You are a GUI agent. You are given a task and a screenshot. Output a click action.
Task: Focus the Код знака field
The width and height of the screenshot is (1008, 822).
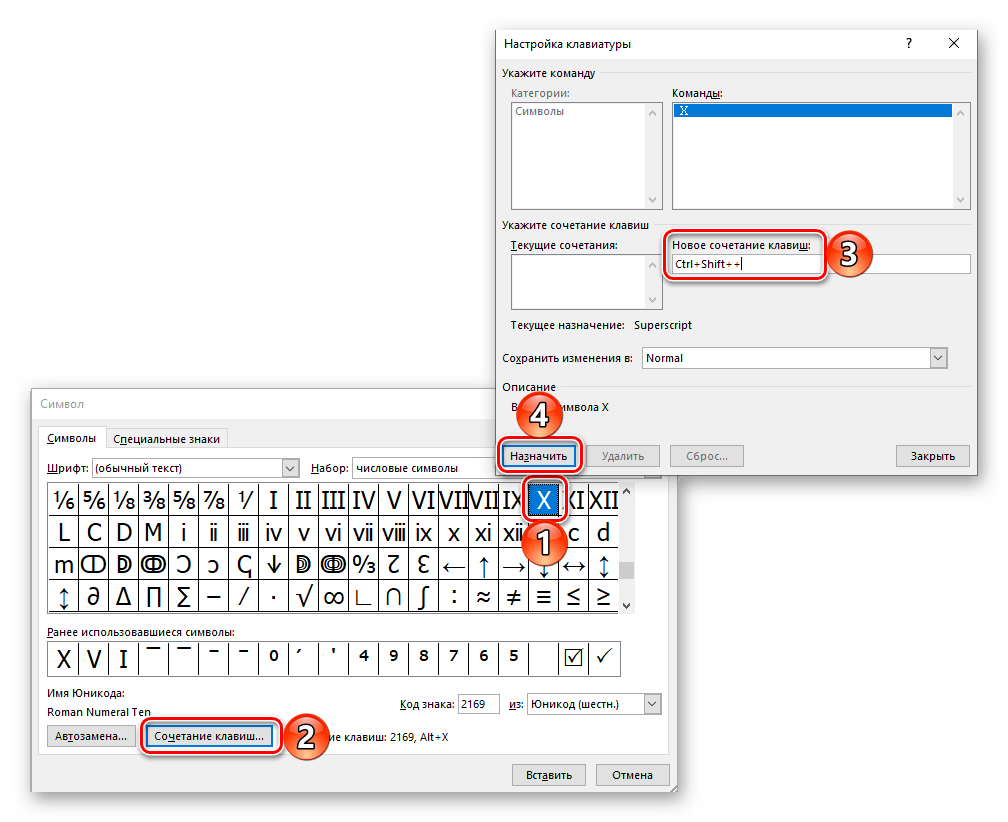[x=478, y=704]
